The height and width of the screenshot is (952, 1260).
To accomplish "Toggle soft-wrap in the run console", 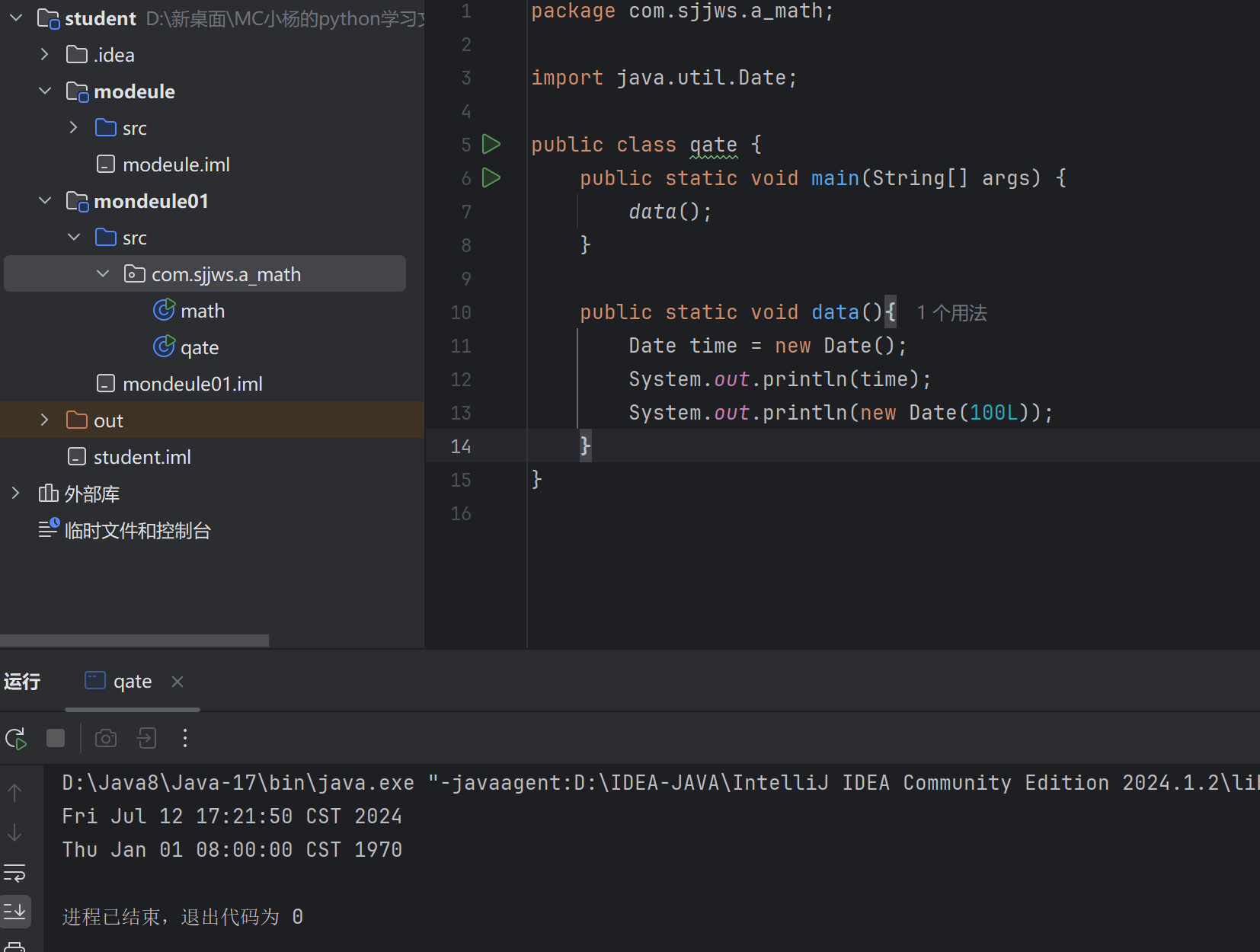I will point(14,872).
